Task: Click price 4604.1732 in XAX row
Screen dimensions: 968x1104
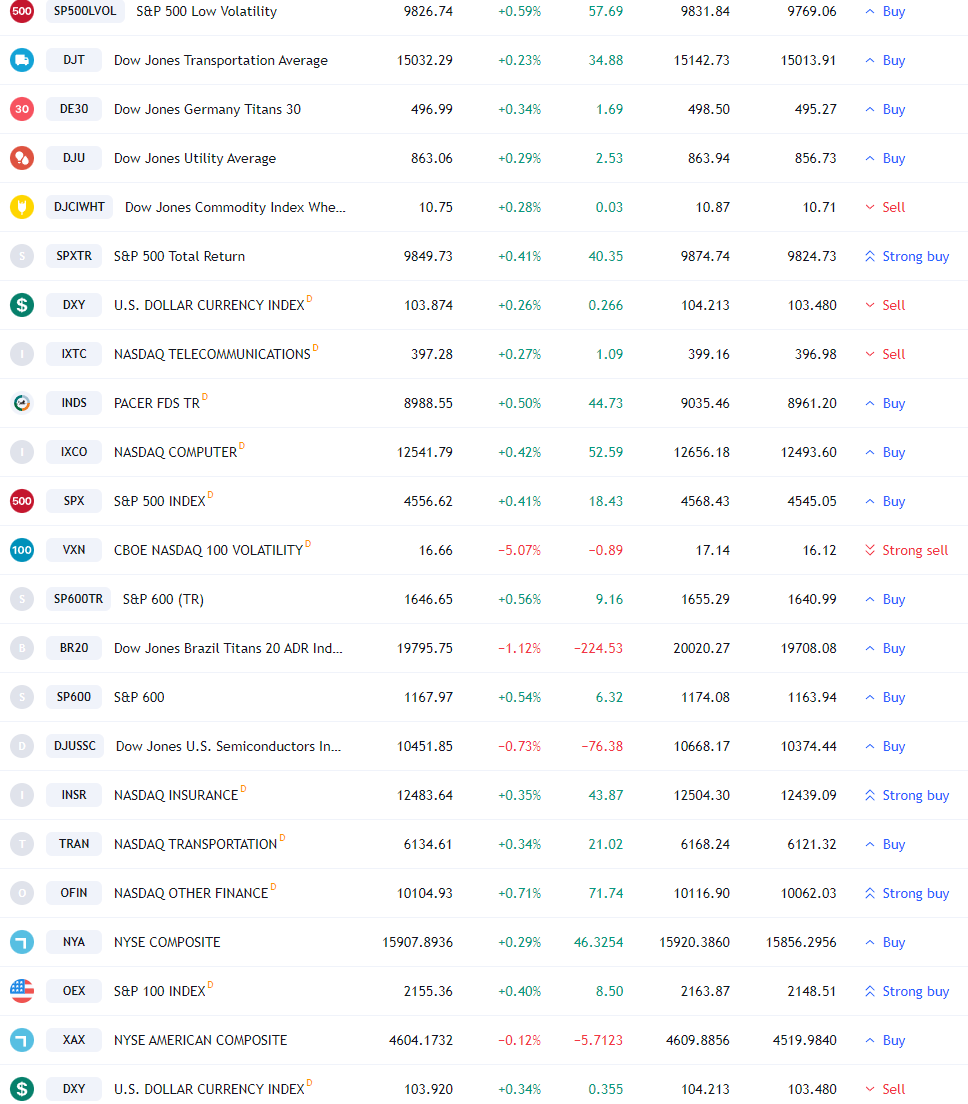Action: click(420, 1040)
